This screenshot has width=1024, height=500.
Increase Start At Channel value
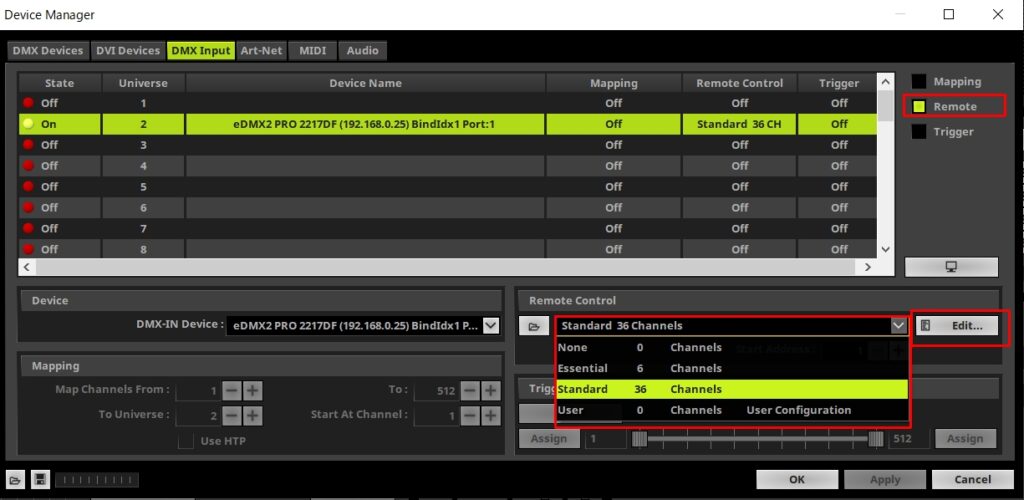click(490, 415)
